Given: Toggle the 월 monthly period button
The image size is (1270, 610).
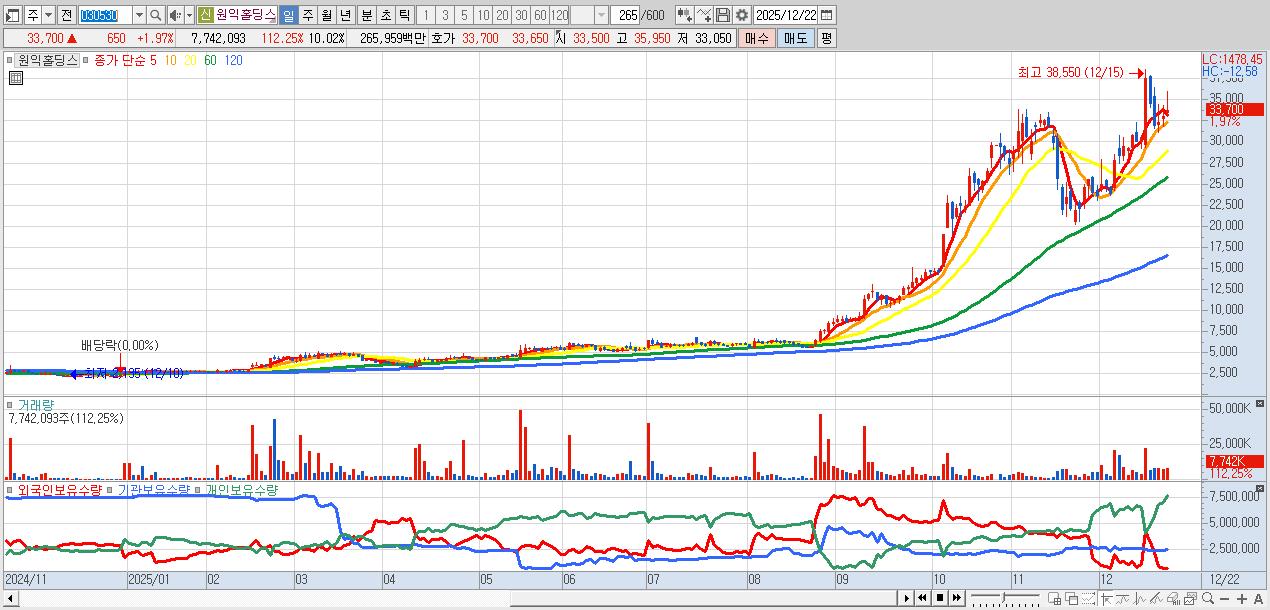Looking at the screenshot, I should [x=326, y=15].
